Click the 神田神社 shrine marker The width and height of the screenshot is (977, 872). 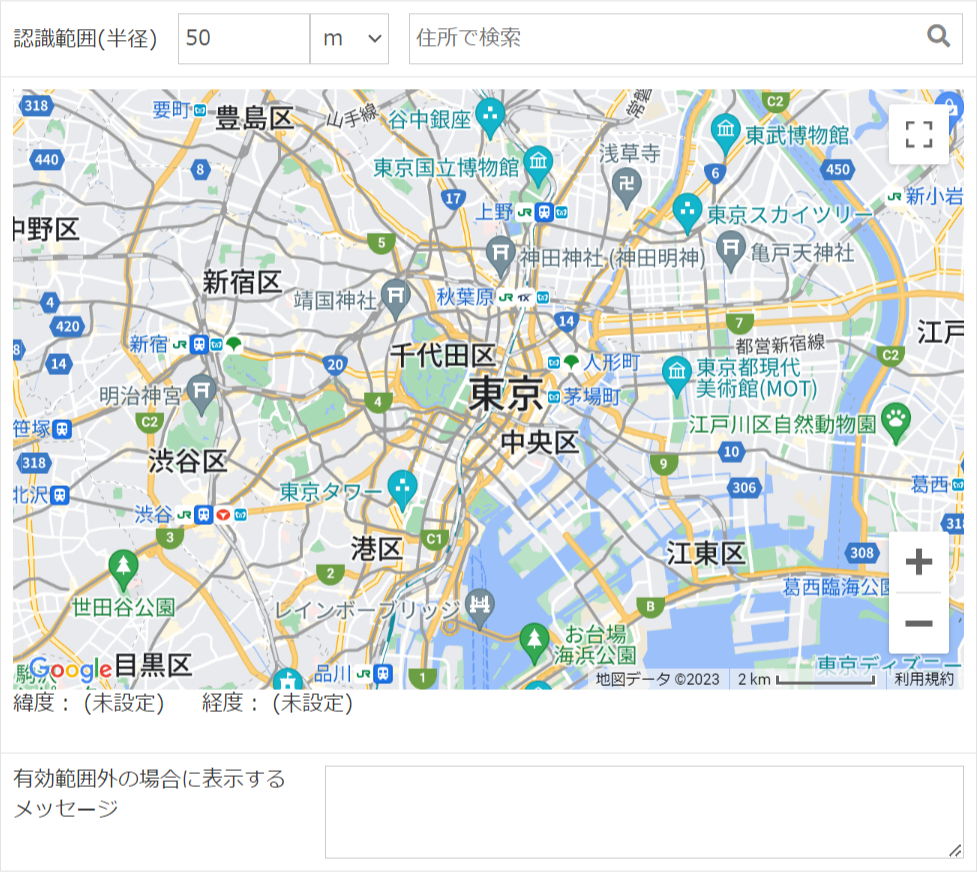point(500,256)
